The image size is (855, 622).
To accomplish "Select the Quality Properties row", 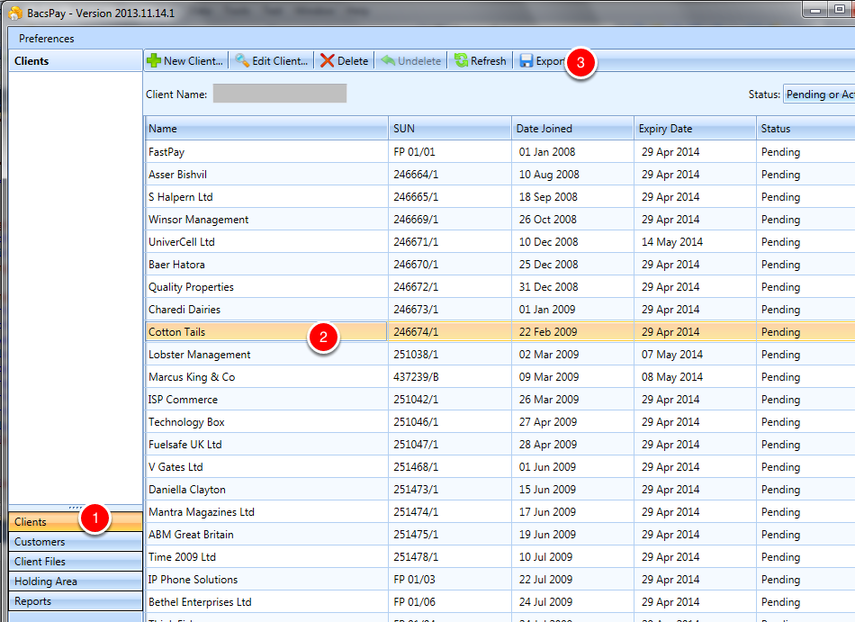I will pos(500,287).
